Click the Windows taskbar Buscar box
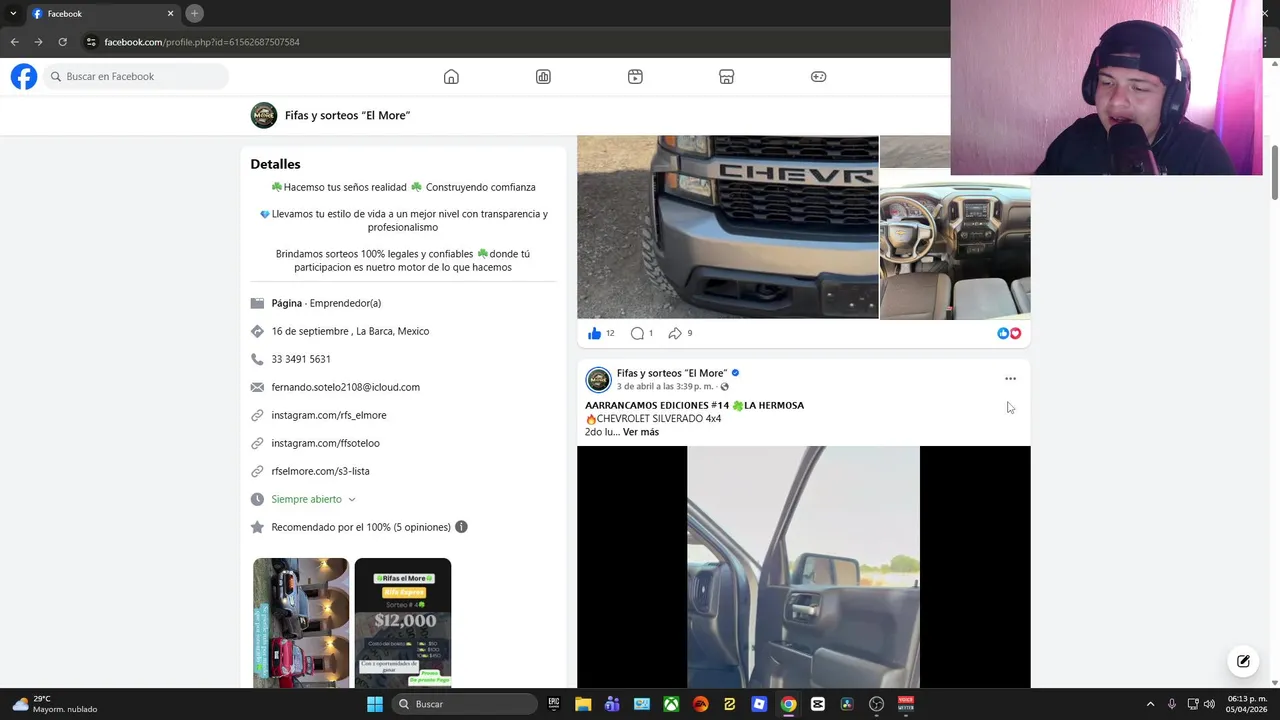 click(x=463, y=704)
